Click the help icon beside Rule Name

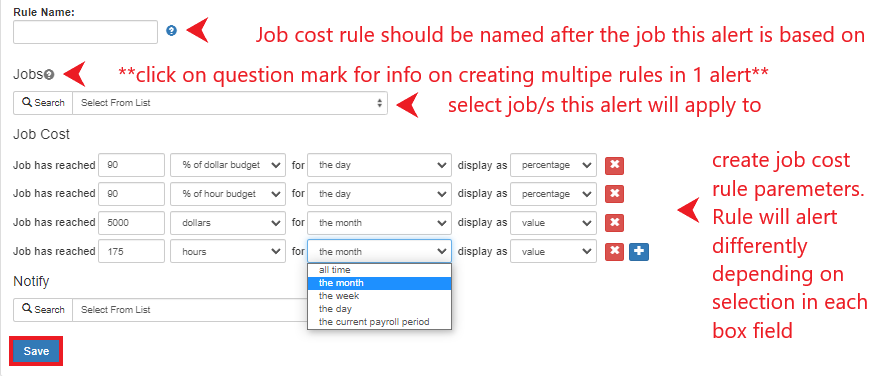point(172,31)
